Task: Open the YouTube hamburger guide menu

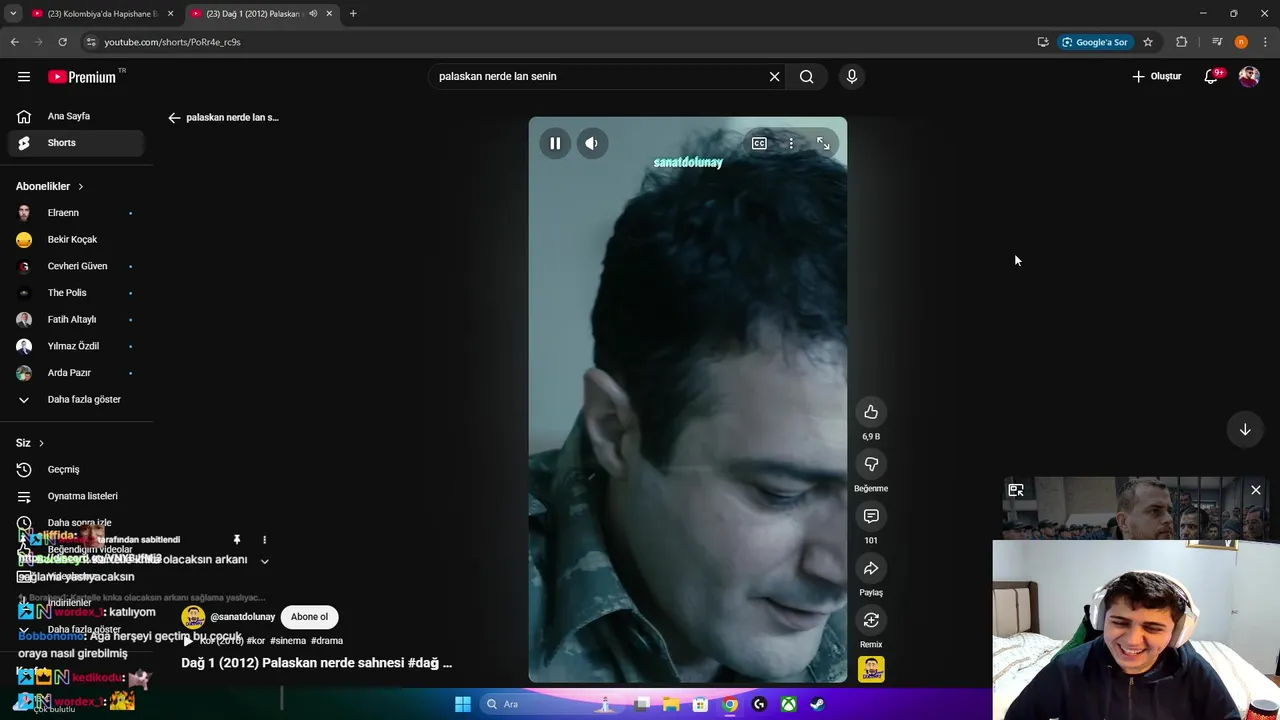Action: point(24,77)
